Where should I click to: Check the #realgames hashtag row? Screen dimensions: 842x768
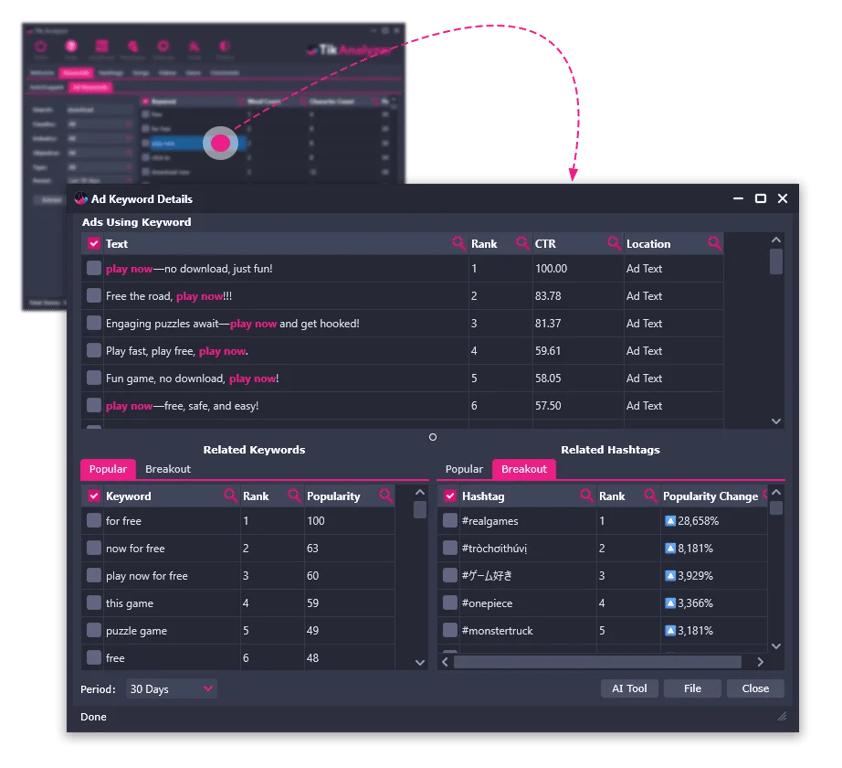450,520
